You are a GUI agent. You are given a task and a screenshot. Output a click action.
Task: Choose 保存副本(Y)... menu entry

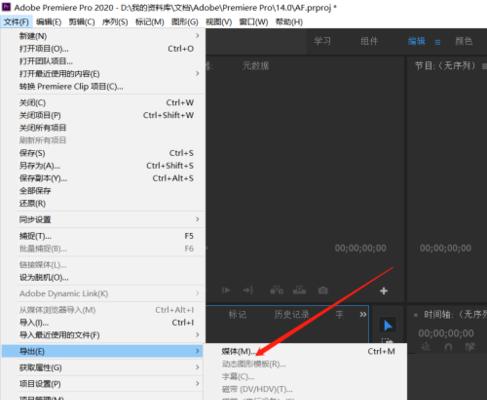click(x=103, y=178)
